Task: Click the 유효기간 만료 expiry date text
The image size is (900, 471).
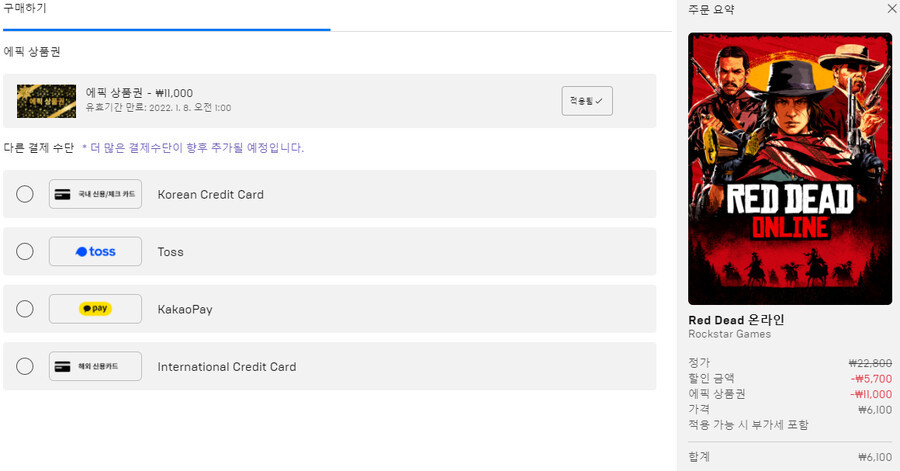Action: click(158, 108)
